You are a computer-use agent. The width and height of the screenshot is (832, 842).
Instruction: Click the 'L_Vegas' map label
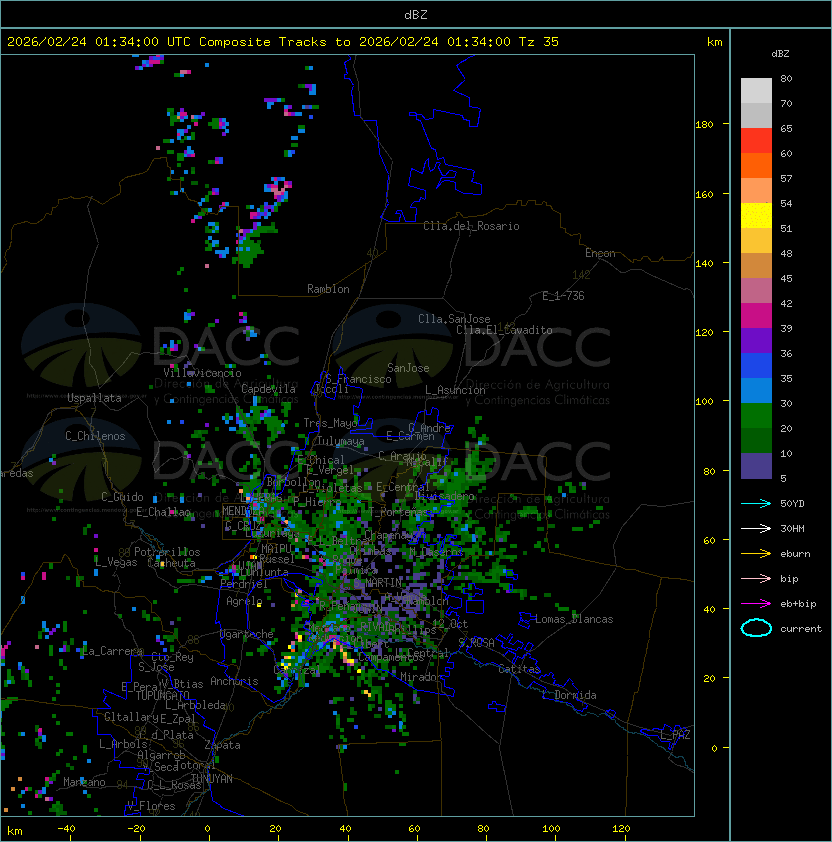[x=116, y=562]
